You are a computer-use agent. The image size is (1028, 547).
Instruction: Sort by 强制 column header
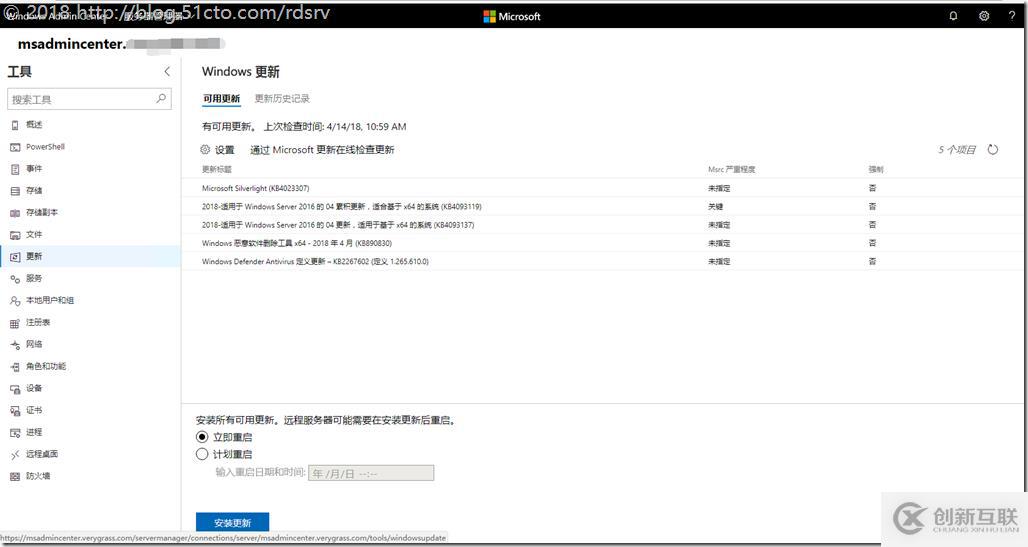tap(876, 169)
